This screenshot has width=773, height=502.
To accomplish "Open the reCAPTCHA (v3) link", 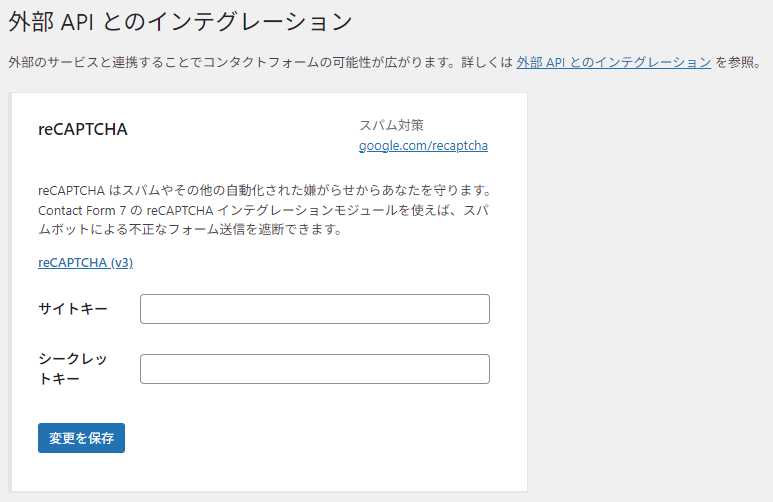I will coord(85,262).
